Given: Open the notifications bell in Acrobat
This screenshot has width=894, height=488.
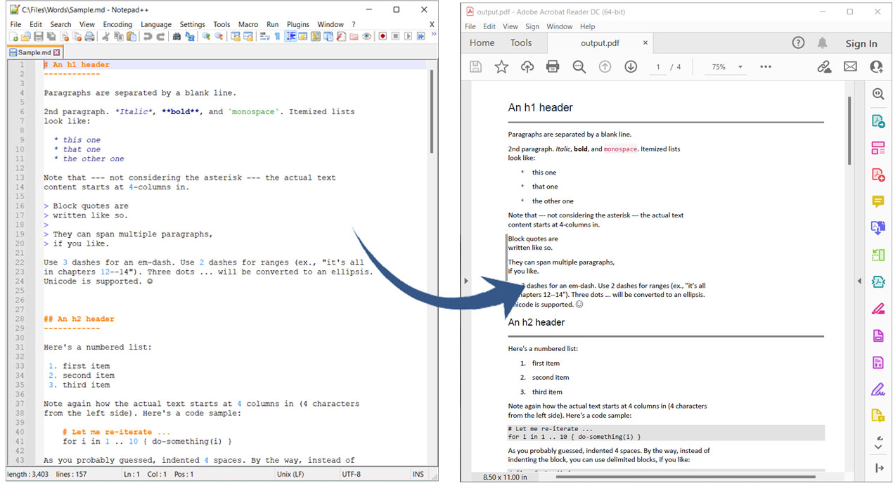Looking at the screenshot, I should point(822,43).
